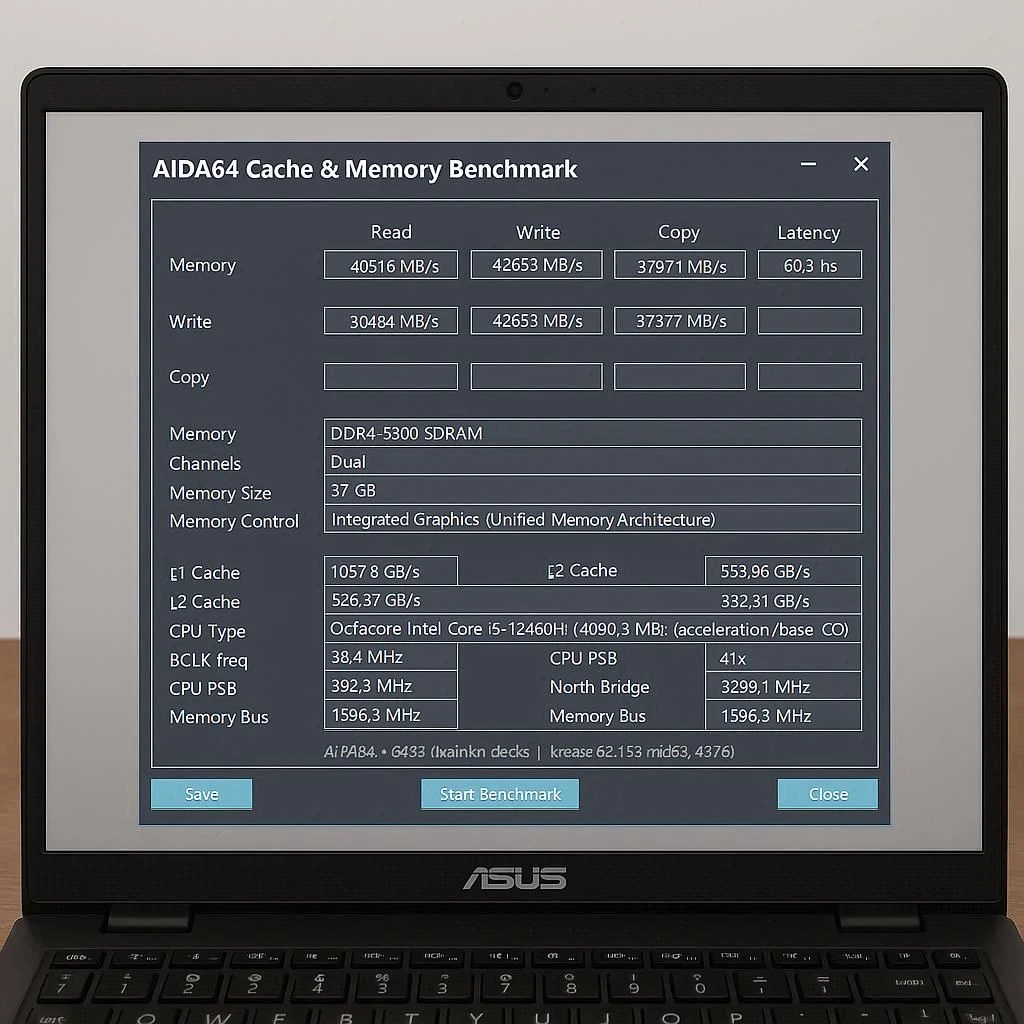Click the Integrated Graphics memory control field

[x=592, y=519]
